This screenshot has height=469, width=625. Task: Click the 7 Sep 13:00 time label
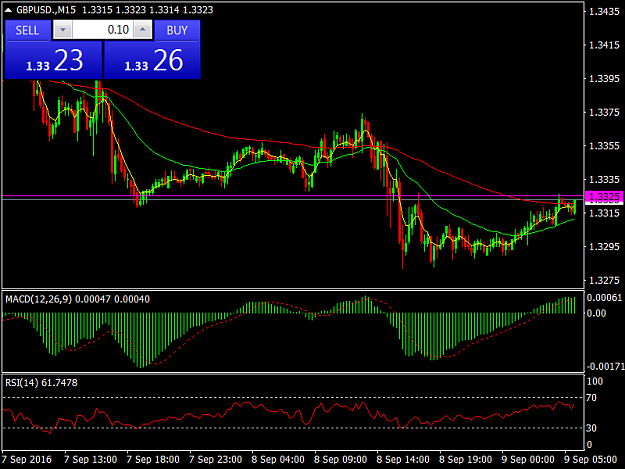[90, 459]
